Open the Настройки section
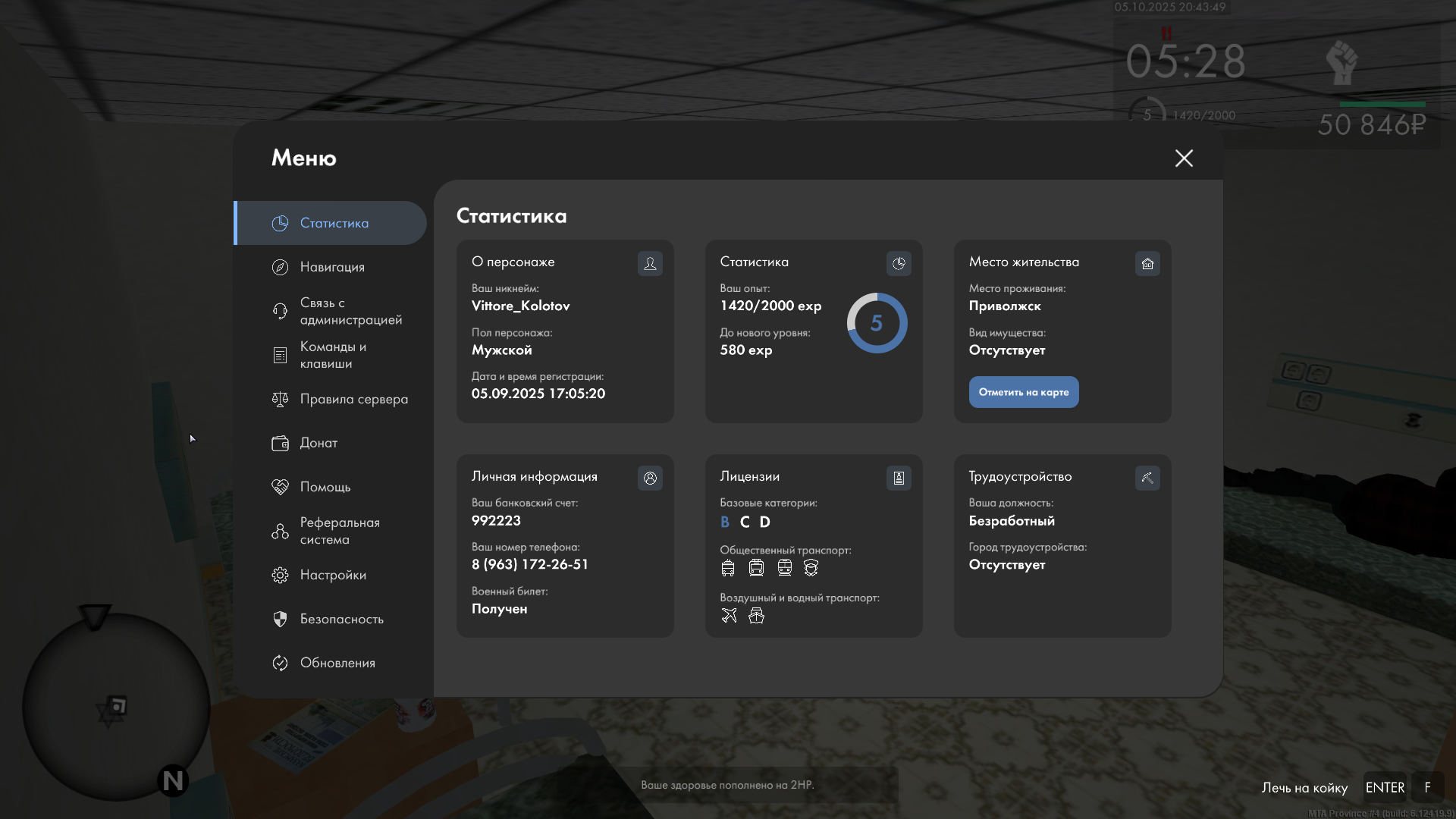 pos(333,575)
